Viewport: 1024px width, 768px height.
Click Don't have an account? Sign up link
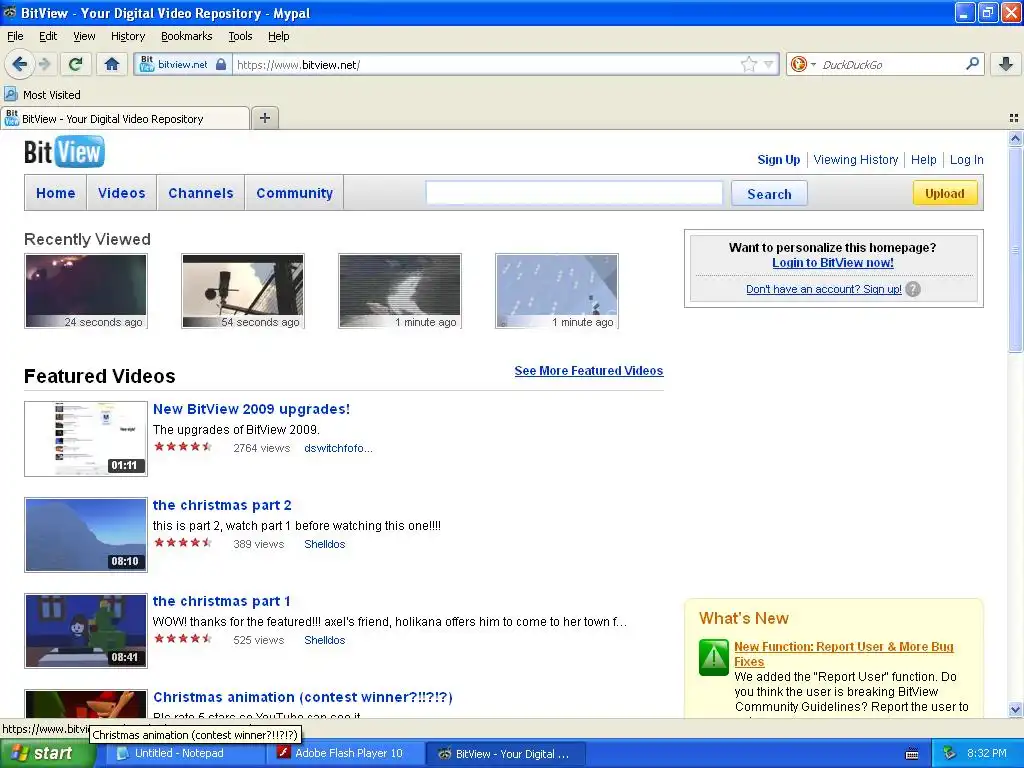(x=824, y=289)
